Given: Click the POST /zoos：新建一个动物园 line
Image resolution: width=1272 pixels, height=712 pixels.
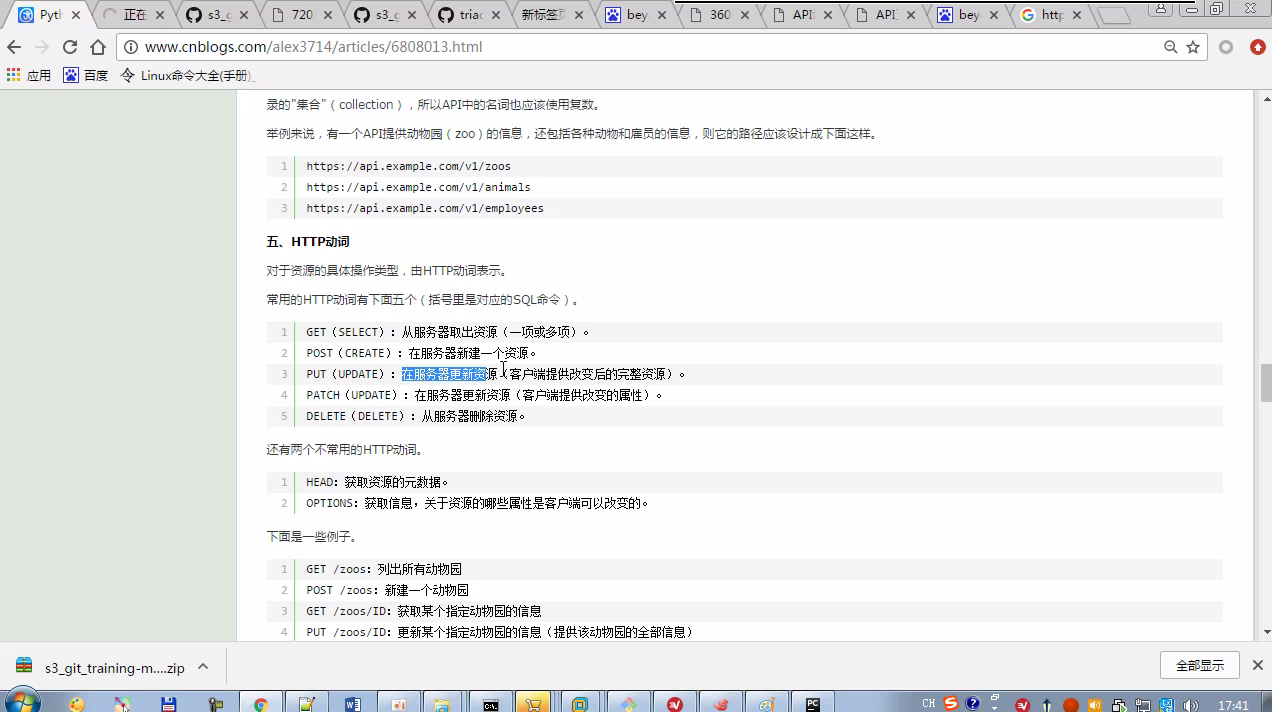Looking at the screenshot, I should 387,590.
